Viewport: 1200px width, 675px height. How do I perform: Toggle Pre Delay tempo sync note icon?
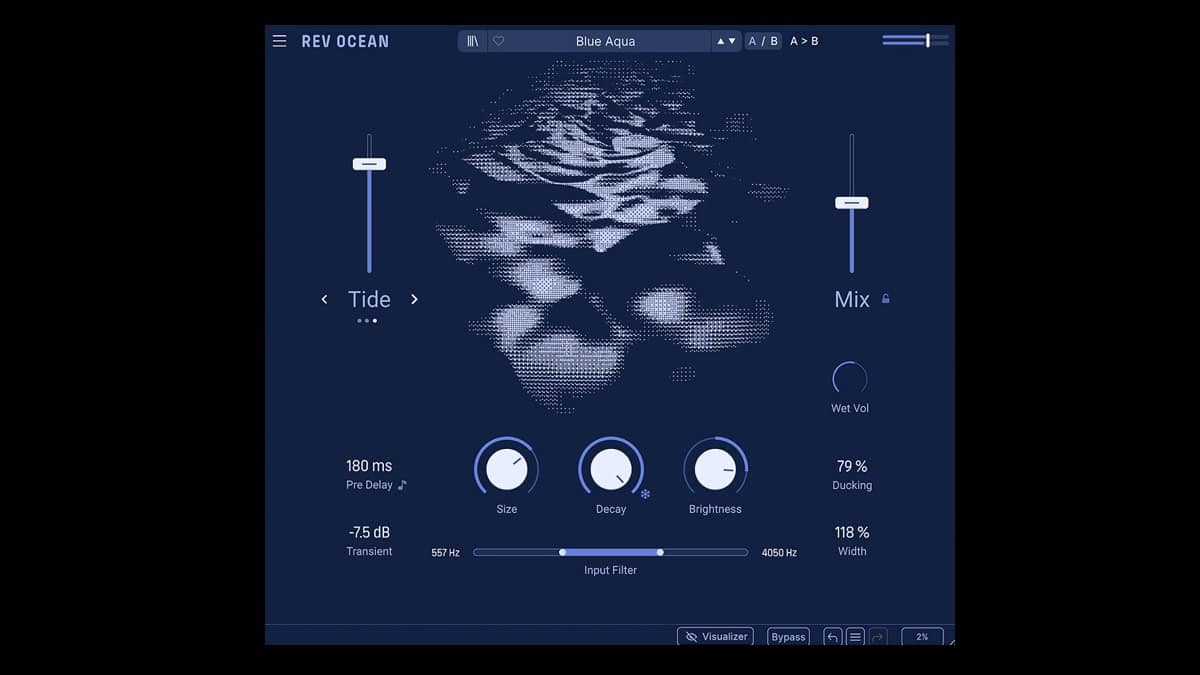coord(402,485)
